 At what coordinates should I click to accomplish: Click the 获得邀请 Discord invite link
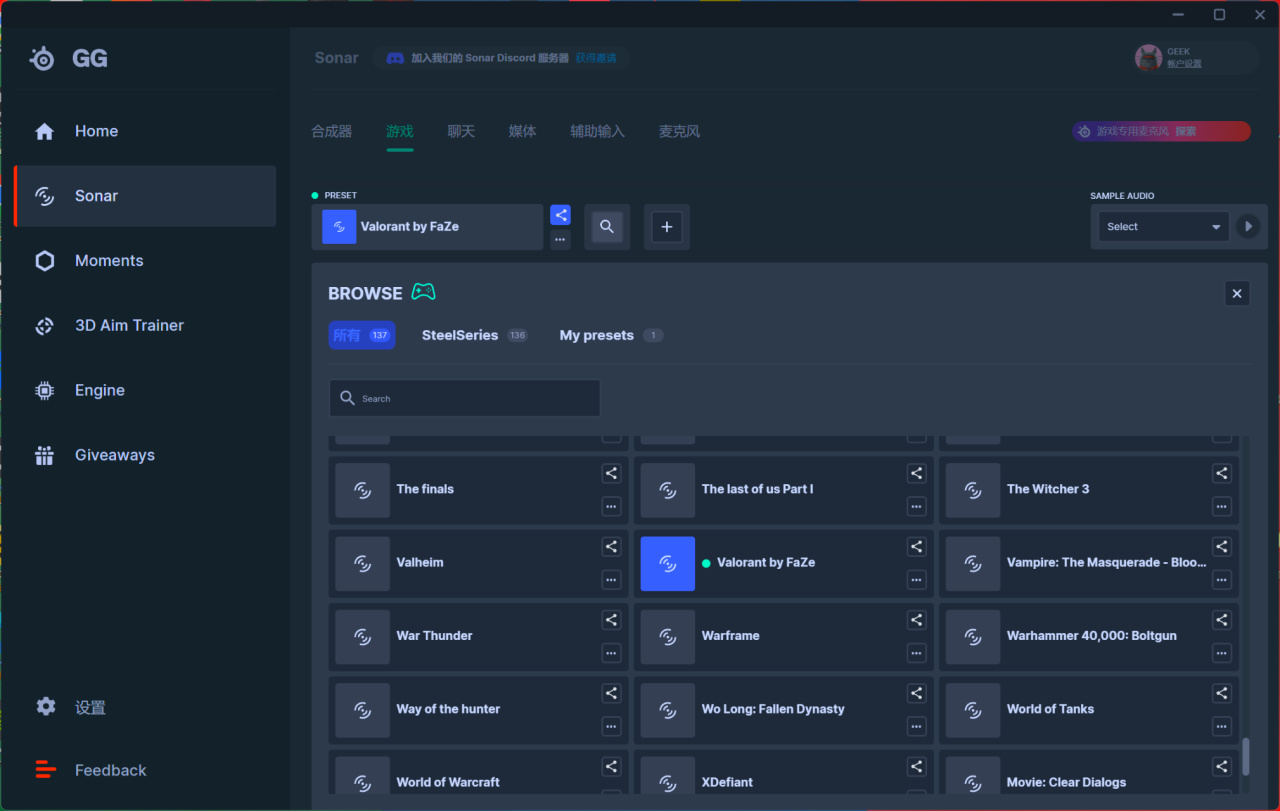(x=596, y=58)
